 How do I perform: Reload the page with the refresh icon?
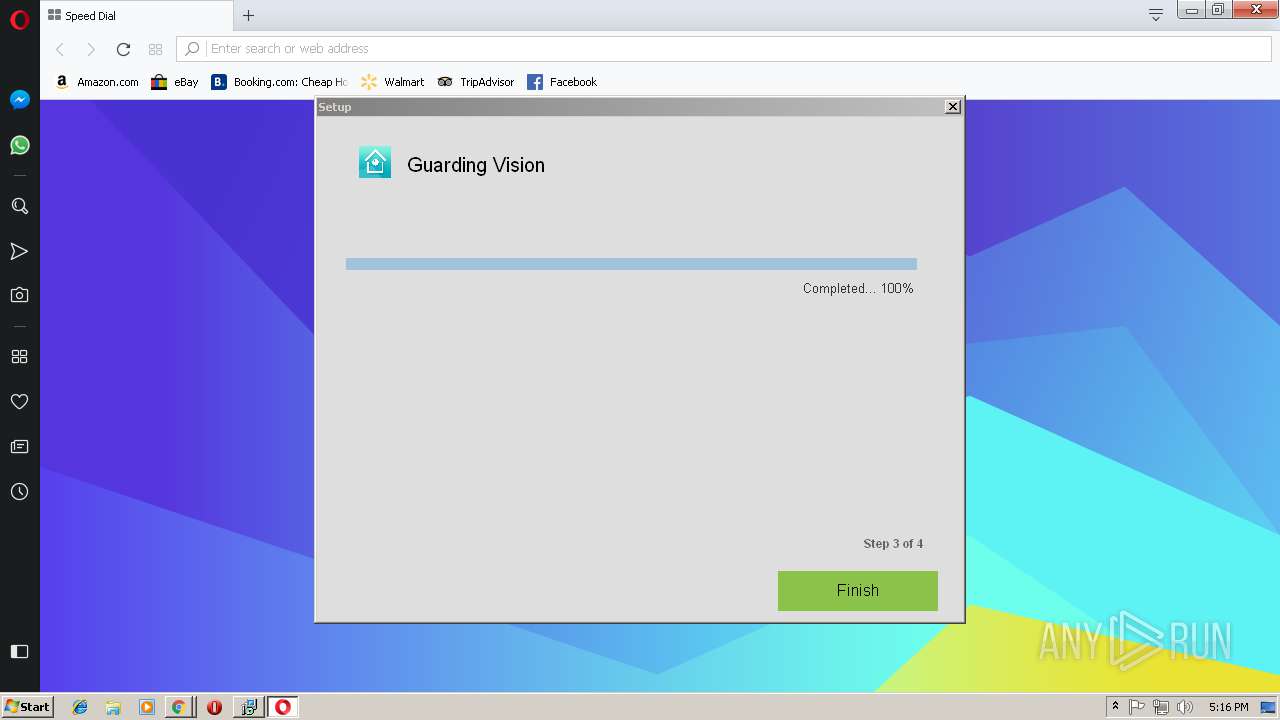click(123, 49)
